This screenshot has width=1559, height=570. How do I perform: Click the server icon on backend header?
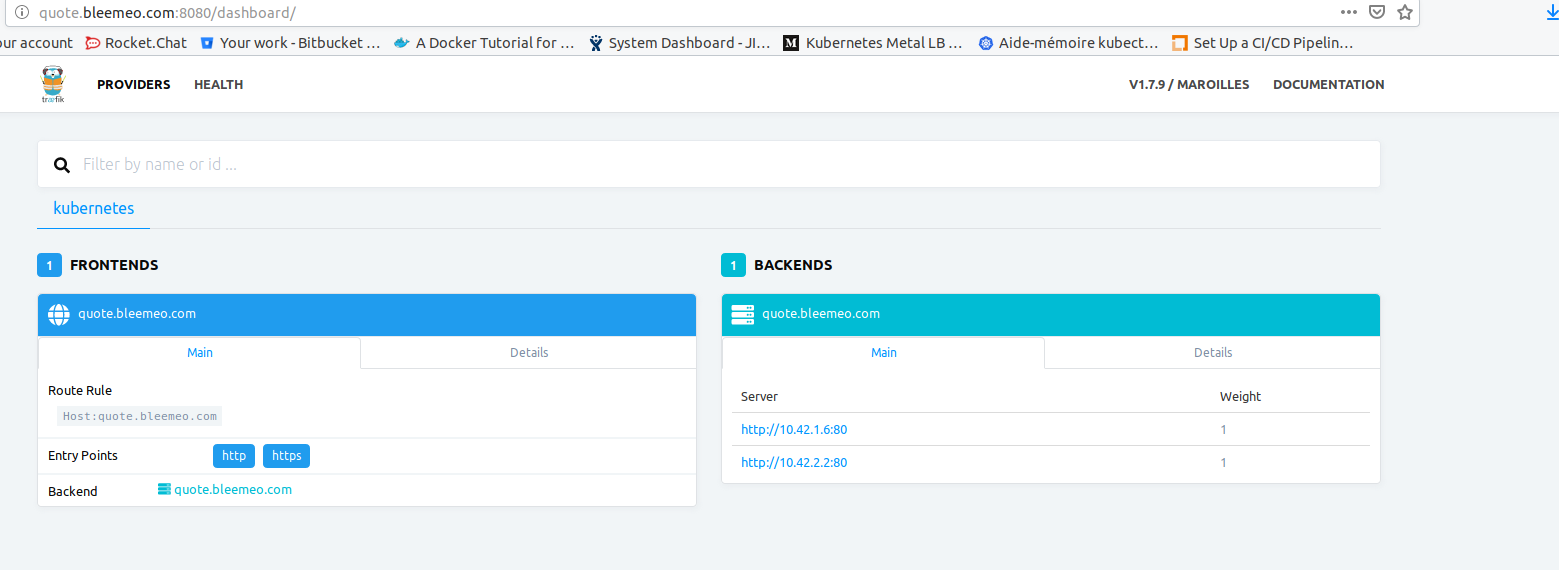tap(742, 314)
